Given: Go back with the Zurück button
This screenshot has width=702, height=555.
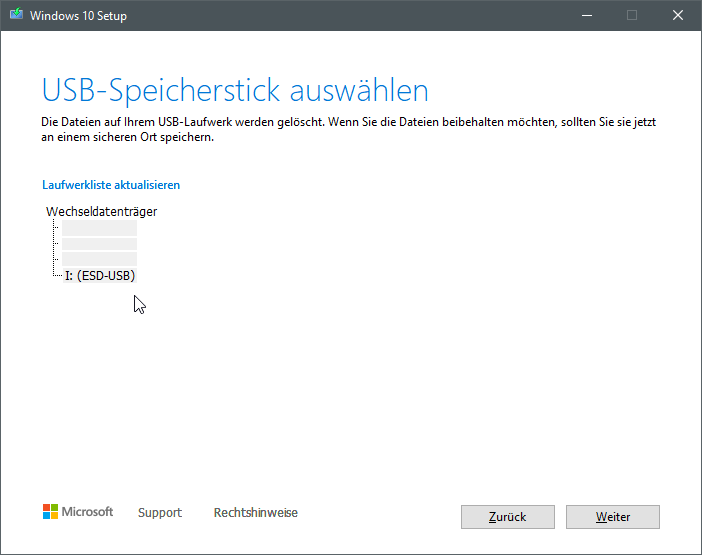Looking at the screenshot, I should coord(507,517).
